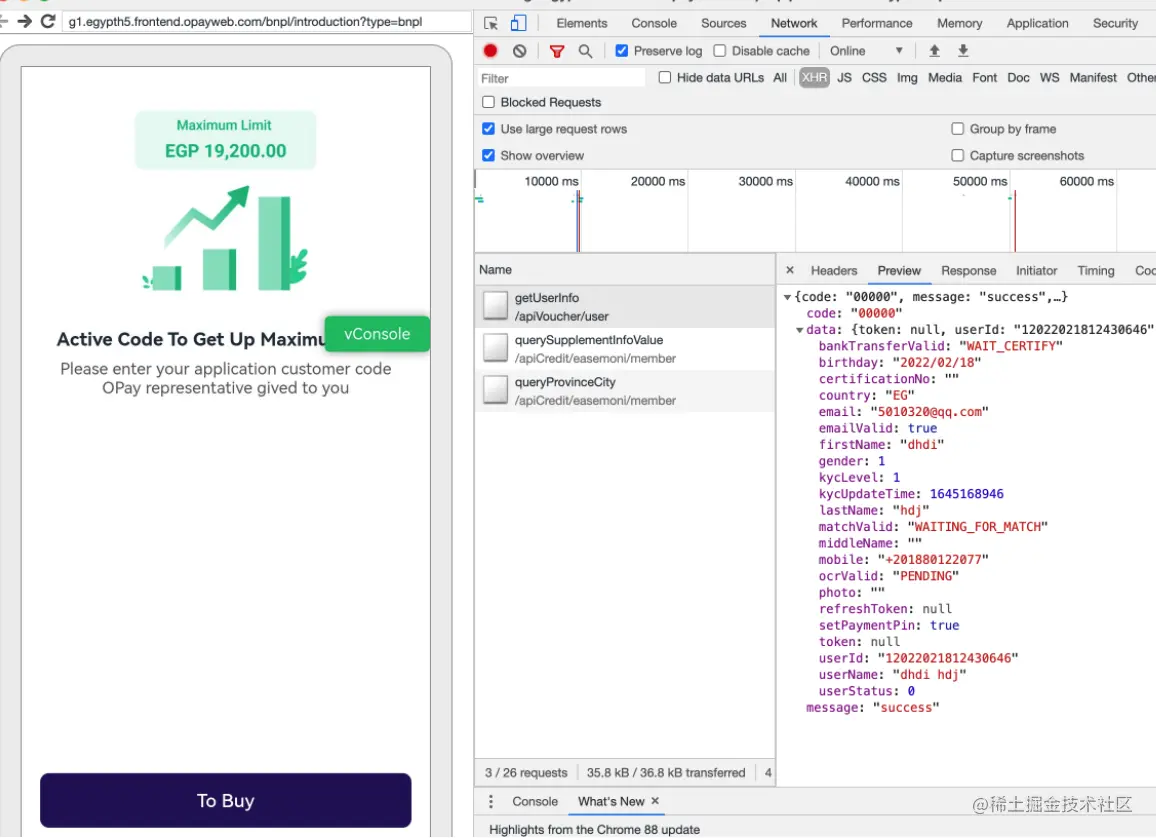This screenshot has width=1156, height=838.
Task: Filter requests by CSS type
Action: pyautogui.click(x=874, y=77)
